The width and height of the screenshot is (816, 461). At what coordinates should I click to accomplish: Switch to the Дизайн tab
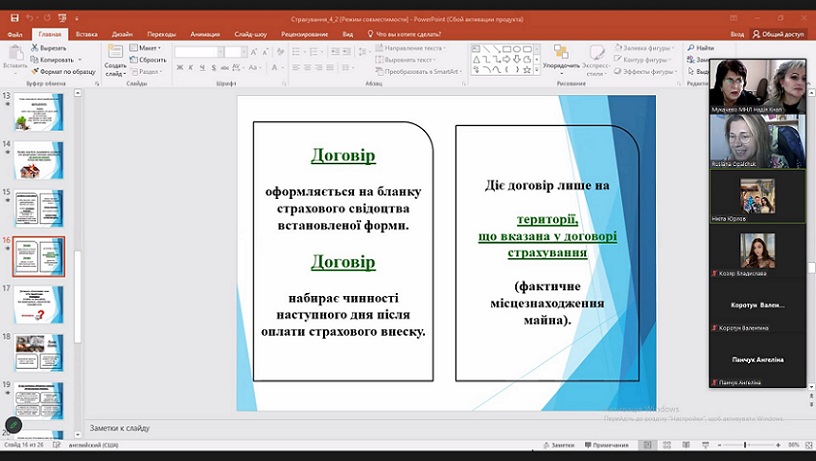tap(122, 34)
